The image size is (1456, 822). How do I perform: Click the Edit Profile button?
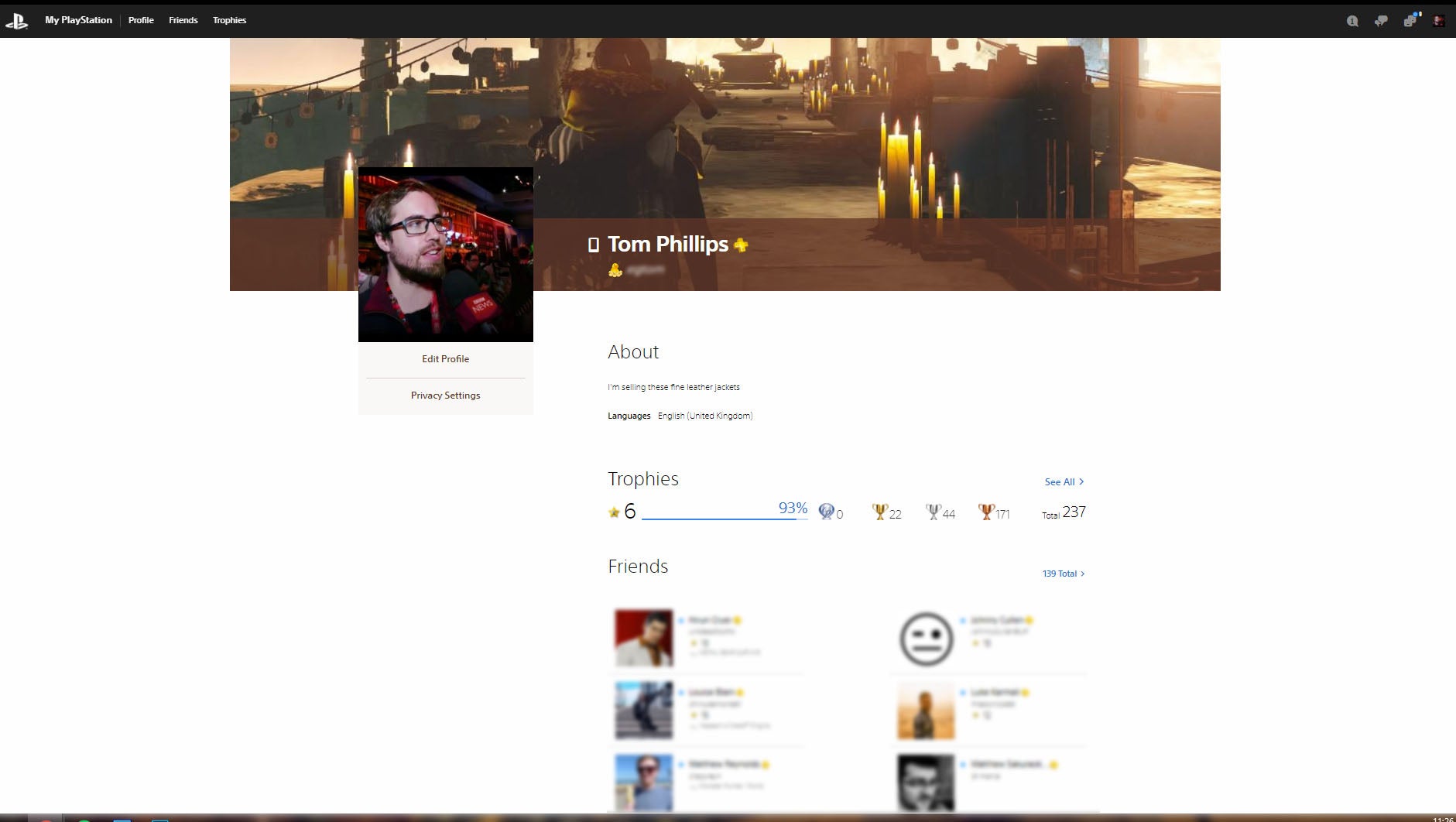pos(446,359)
